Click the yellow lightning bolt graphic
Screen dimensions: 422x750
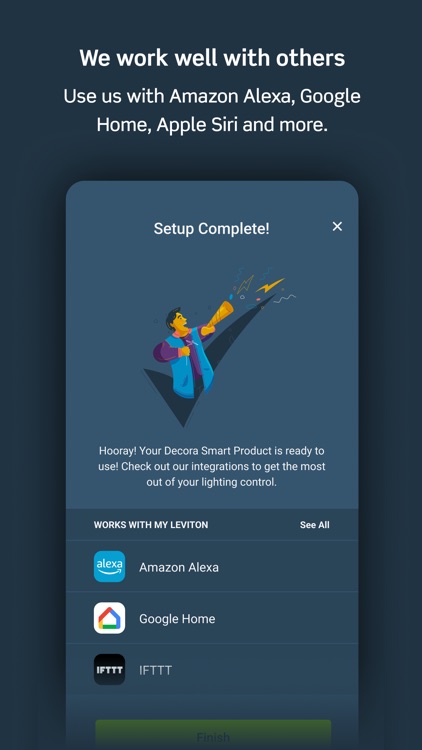(x=270, y=285)
